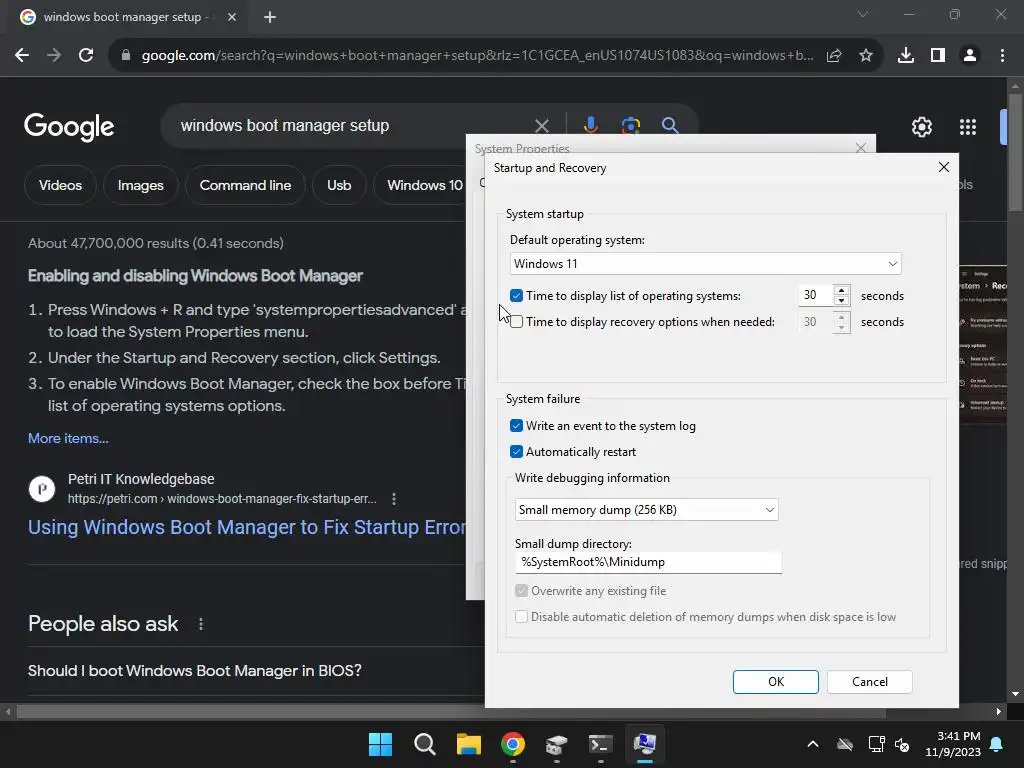This screenshot has width=1024, height=768.
Task: Open more options for Petri result
Action: click(394, 499)
